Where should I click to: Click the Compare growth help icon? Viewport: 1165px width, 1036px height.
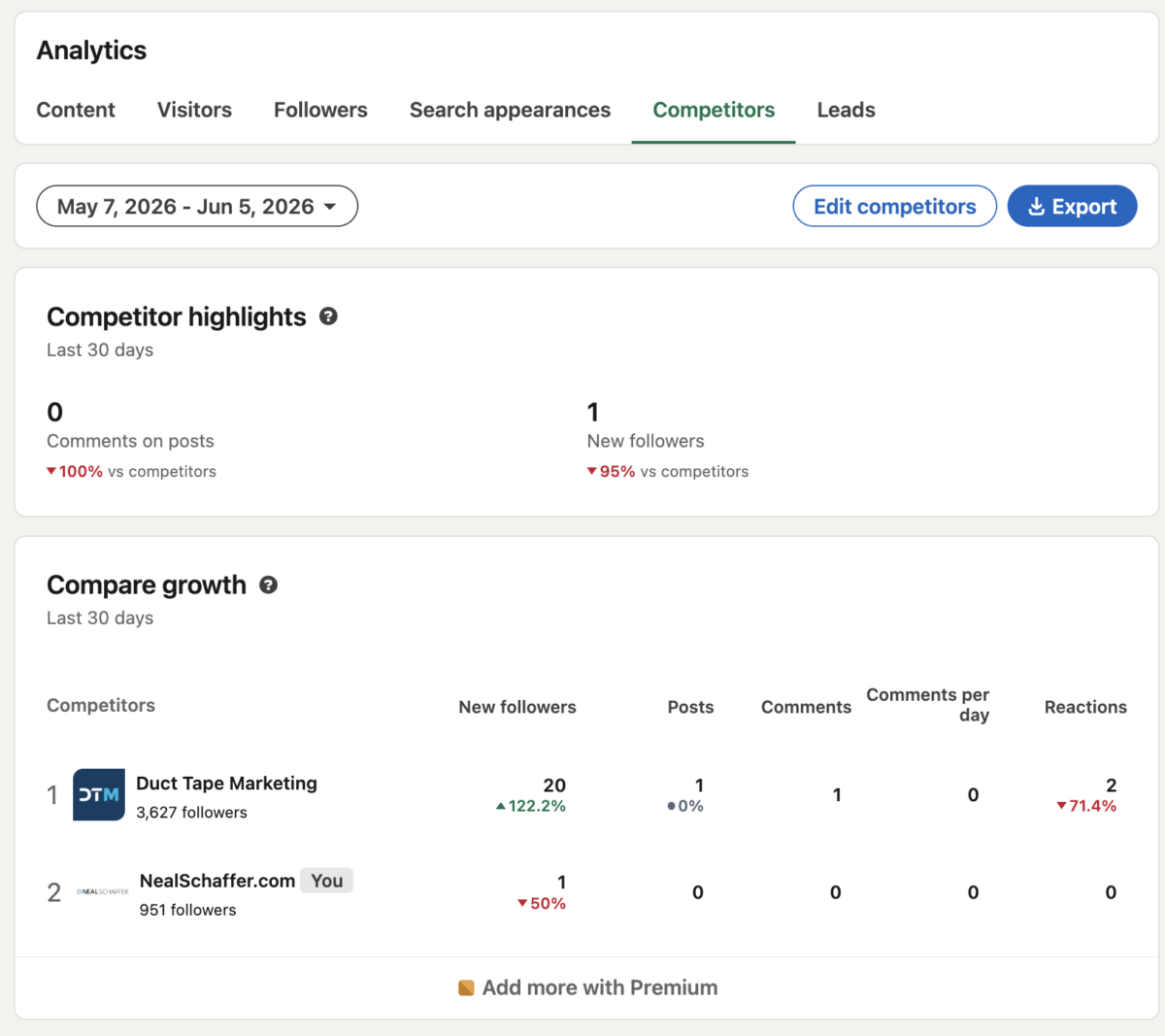(269, 585)
